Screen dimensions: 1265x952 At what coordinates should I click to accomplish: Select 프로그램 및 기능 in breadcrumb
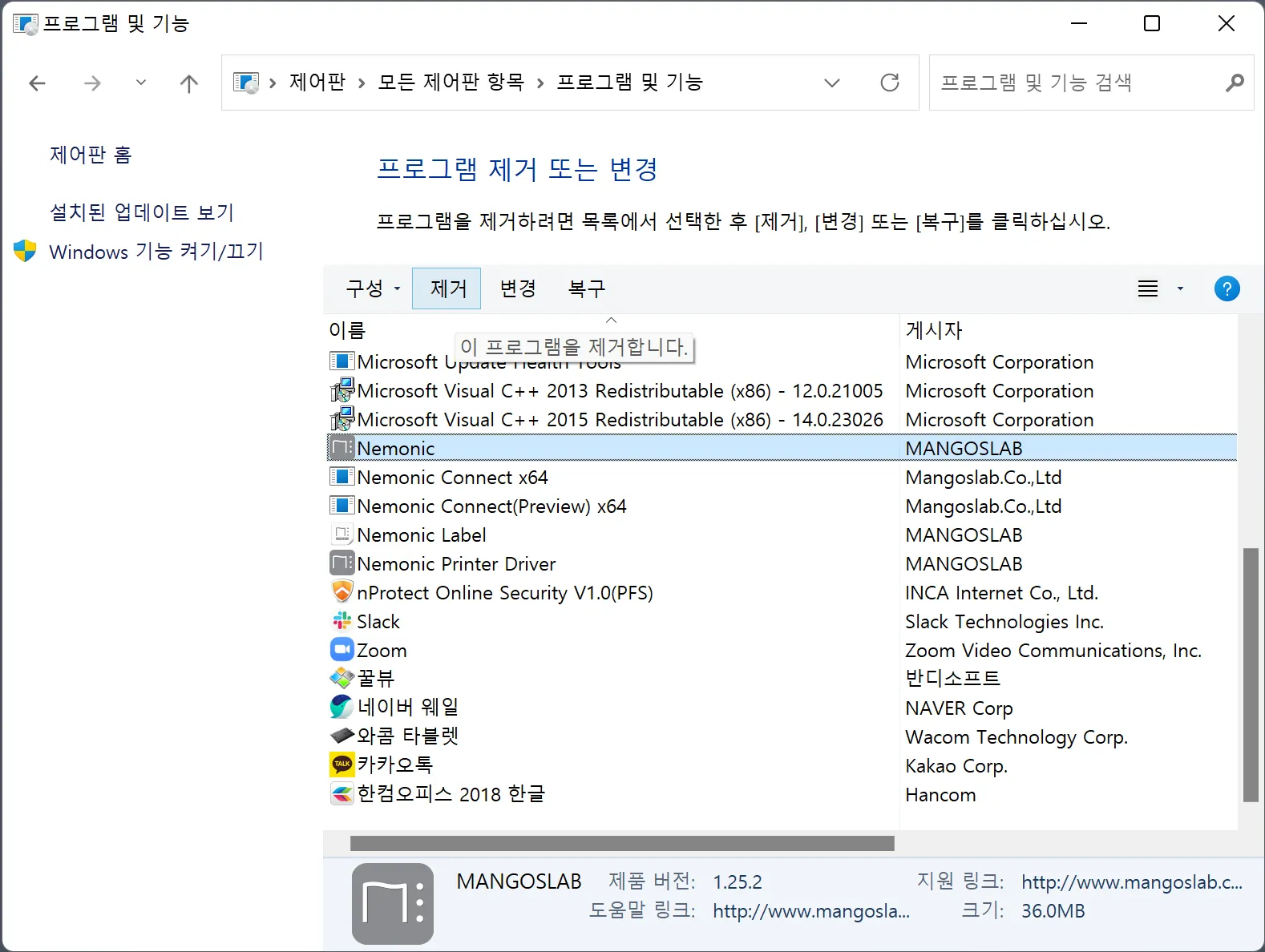point(630,83)
